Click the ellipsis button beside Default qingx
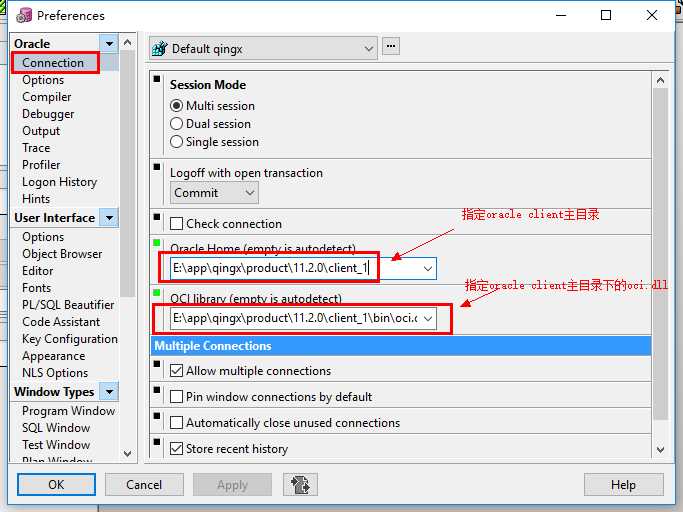The width and height of the screenshot is (683, 512). tap(391, 46)
